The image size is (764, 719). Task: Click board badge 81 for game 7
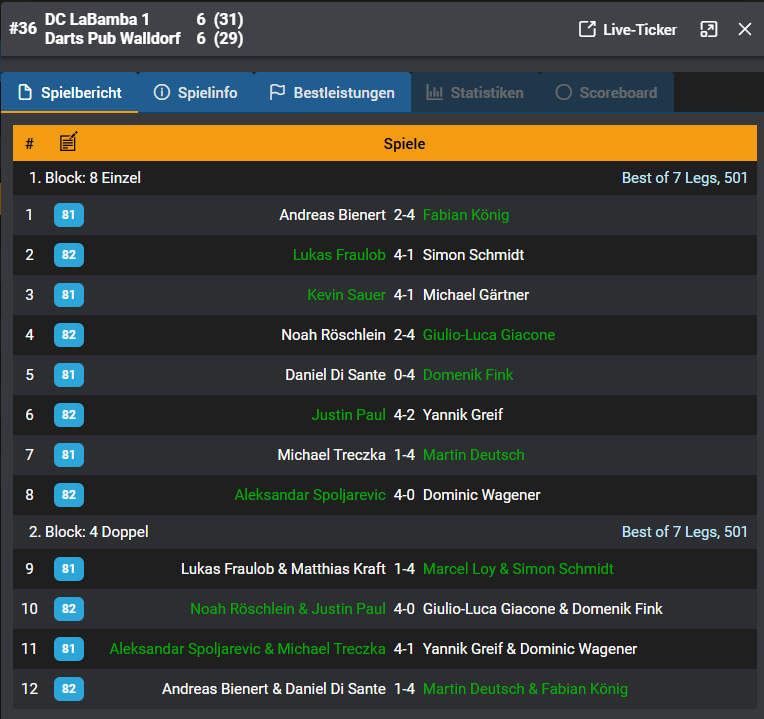[x=69, y=455]
